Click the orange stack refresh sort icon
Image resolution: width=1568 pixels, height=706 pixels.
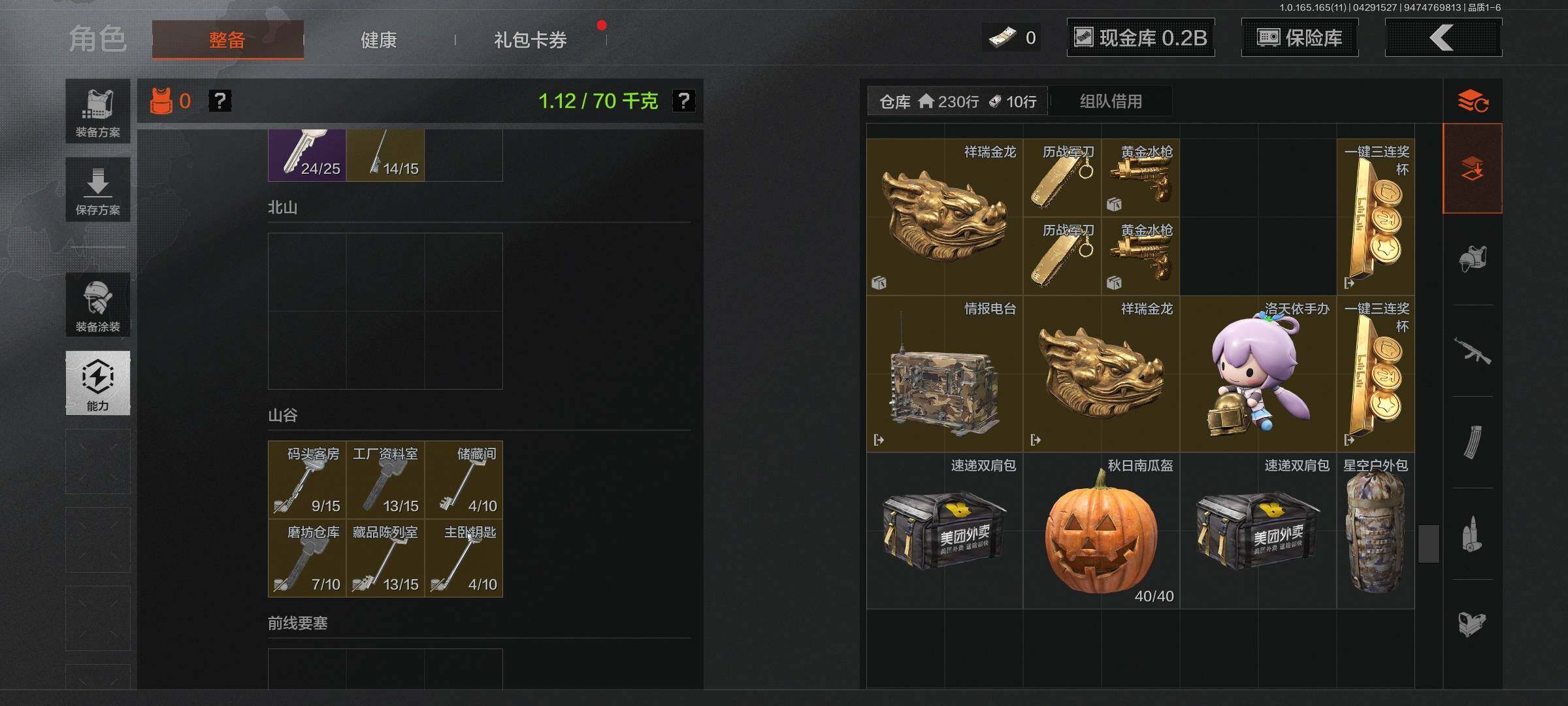pyautogui.click(x=1473, y=101)
